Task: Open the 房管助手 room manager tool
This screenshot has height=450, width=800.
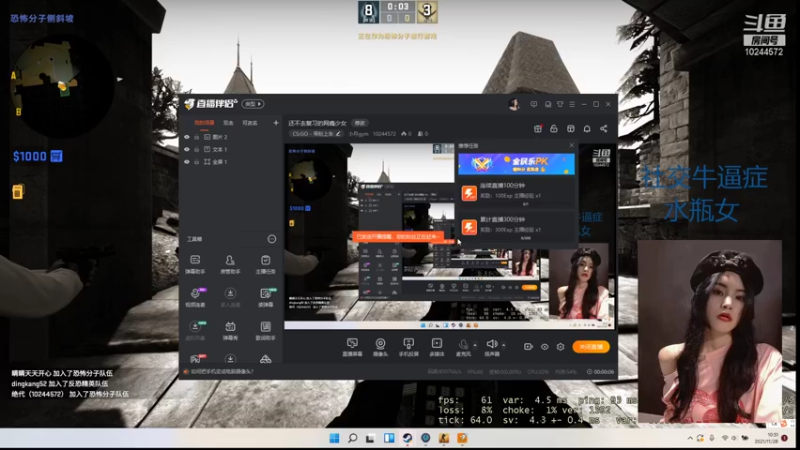Action: click(230, 264)
